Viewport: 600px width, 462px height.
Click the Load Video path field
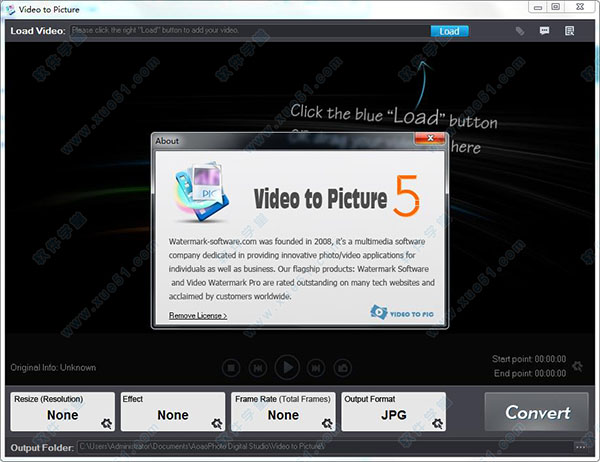(x=250, y=31)
